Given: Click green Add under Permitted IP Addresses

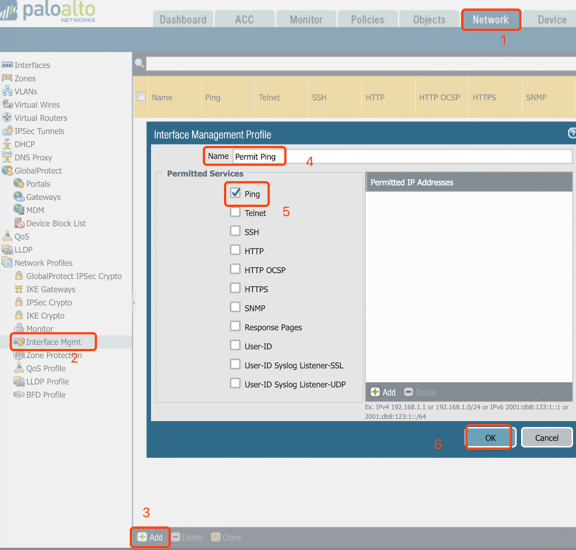Looking at the screenshot, I should (x=383, y=392).
